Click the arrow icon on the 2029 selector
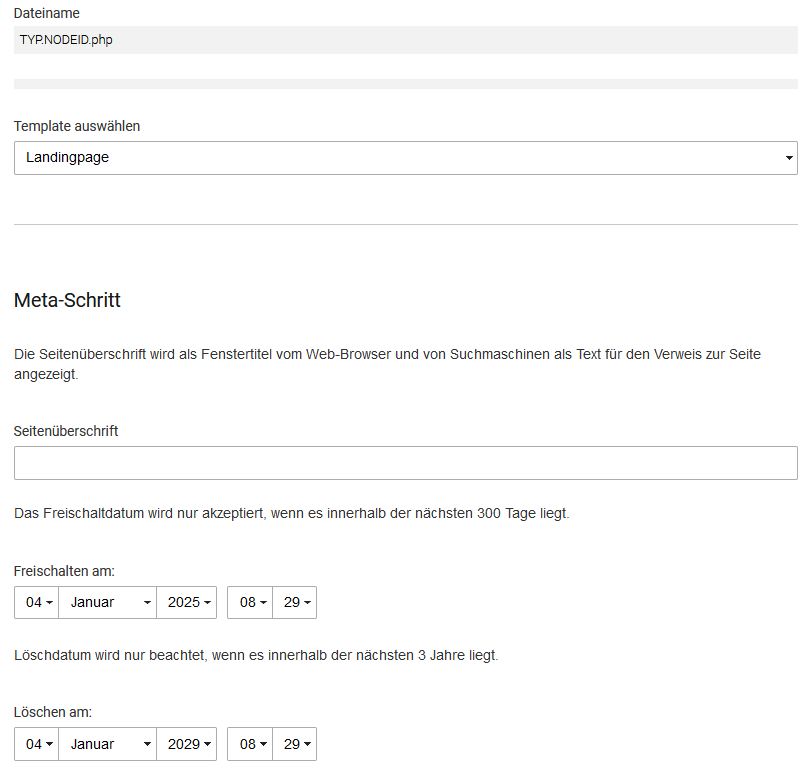 pos(203,744)
